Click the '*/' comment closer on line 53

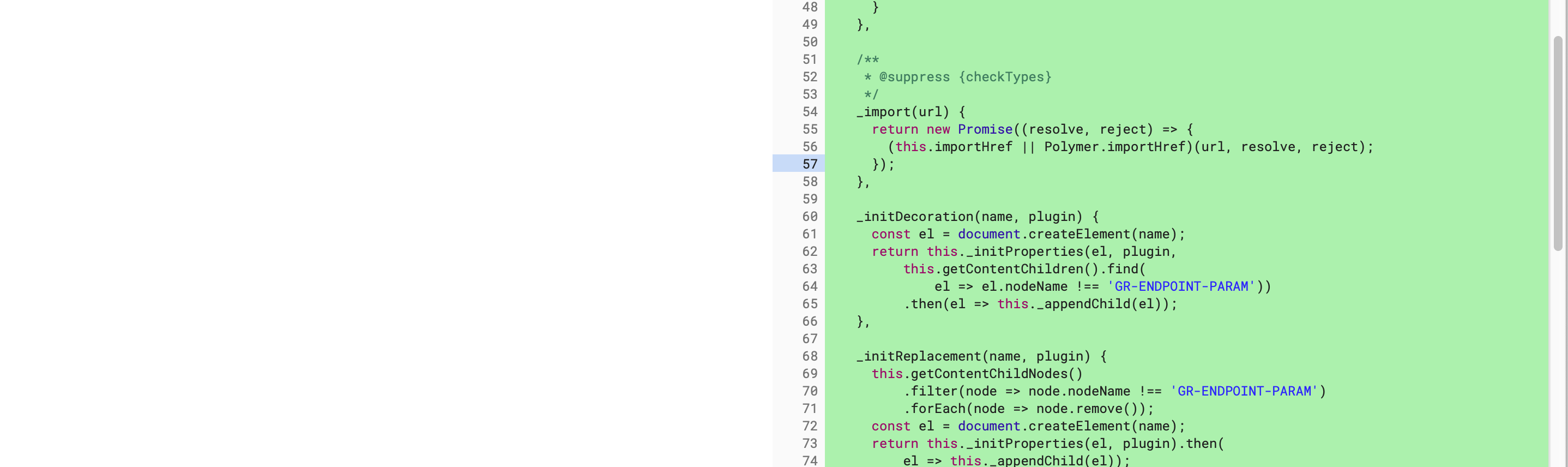871,94
